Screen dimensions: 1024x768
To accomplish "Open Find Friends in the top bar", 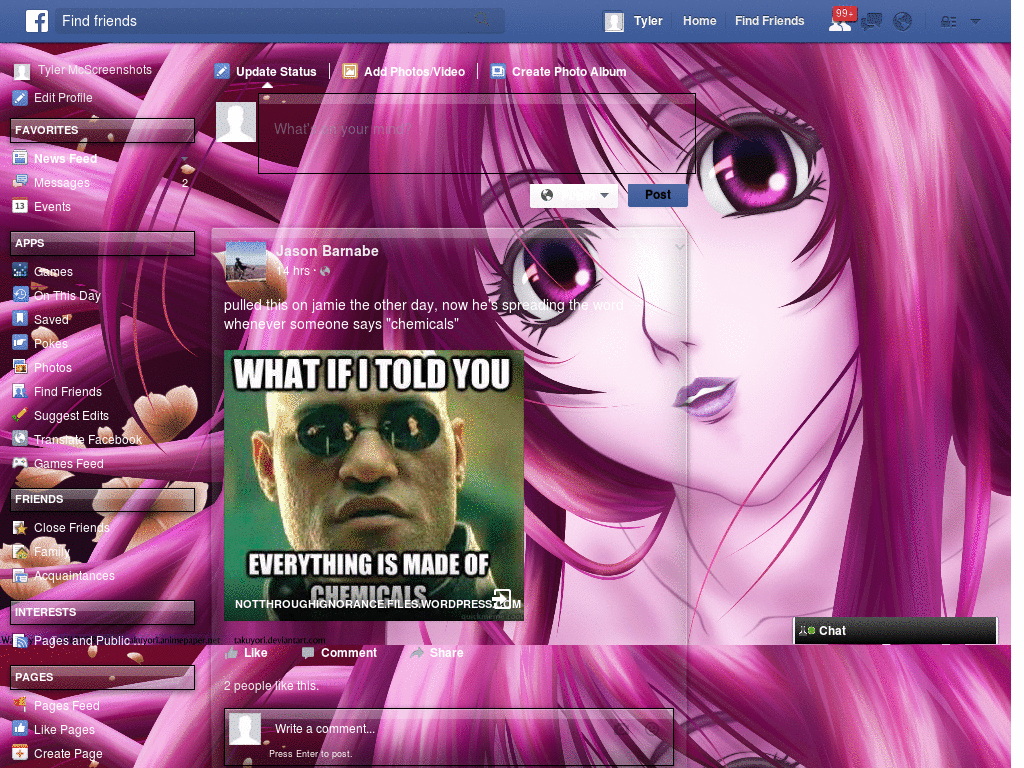I will (x=769, y=21).
